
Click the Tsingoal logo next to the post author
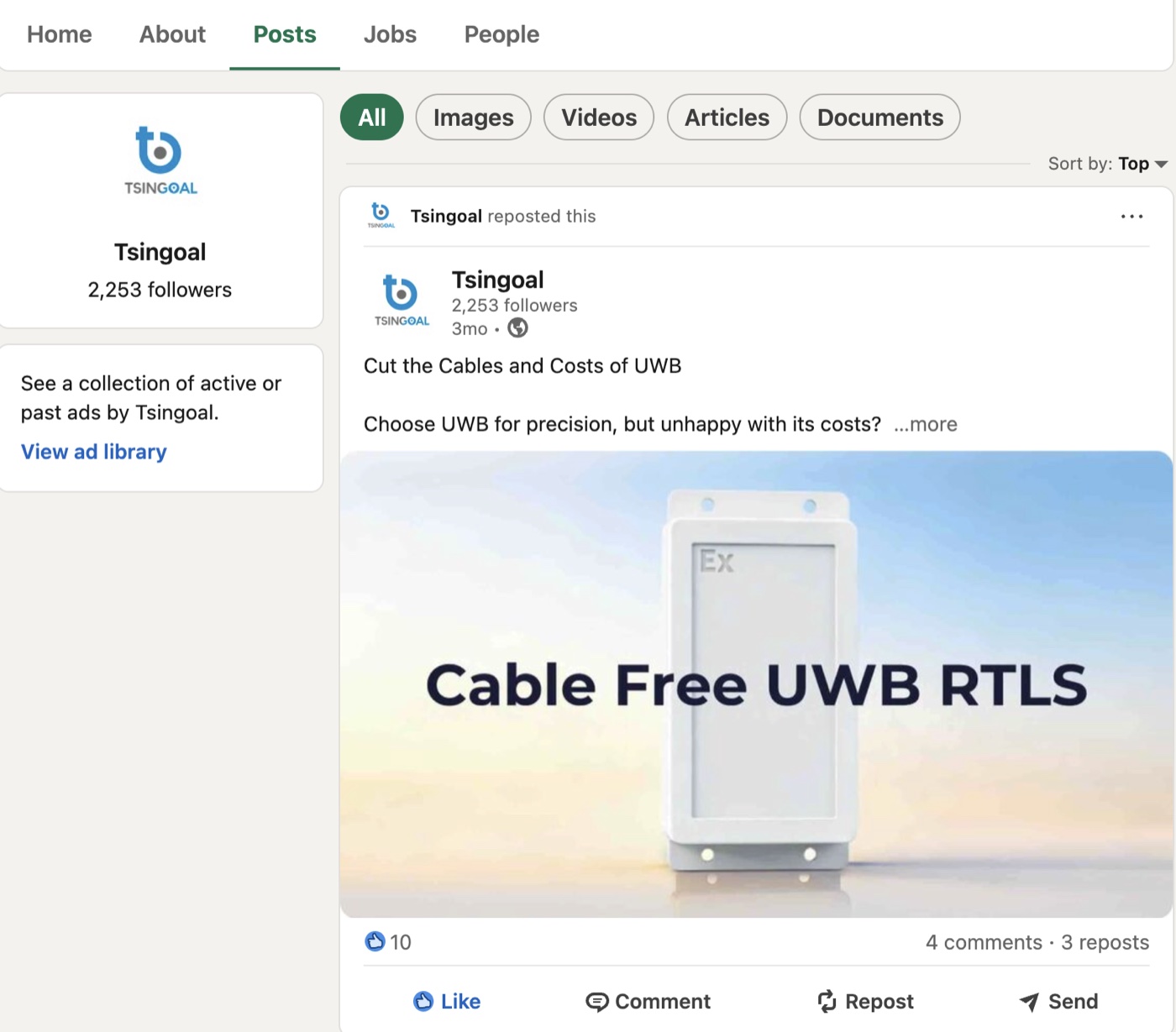[402, 301]
